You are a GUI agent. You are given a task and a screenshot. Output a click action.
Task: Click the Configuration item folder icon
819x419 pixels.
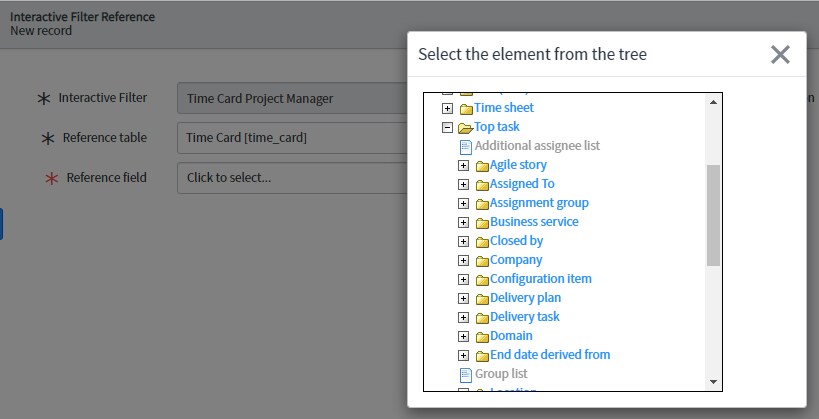(482, 280)
